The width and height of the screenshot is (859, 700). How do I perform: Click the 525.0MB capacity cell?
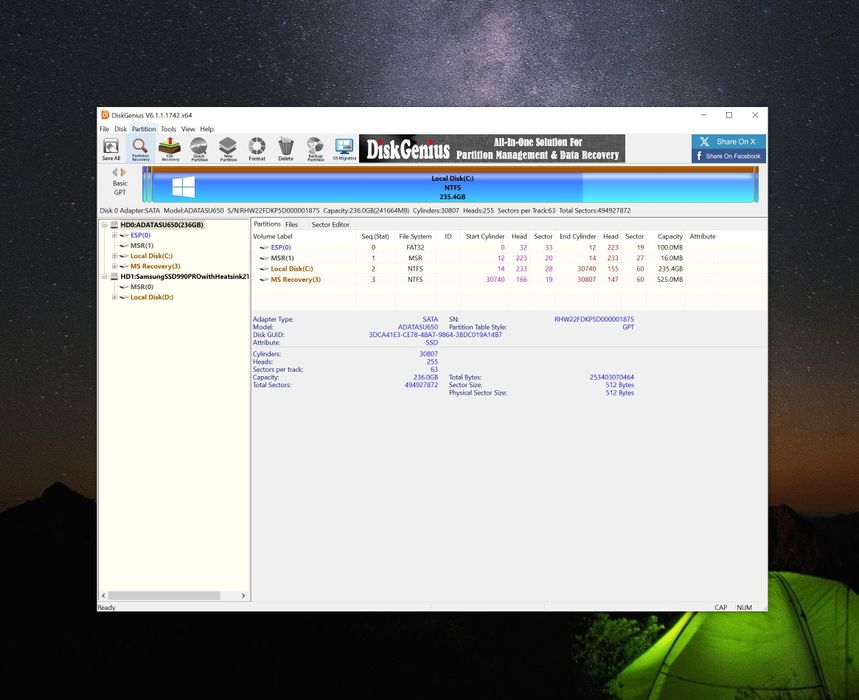670,280
